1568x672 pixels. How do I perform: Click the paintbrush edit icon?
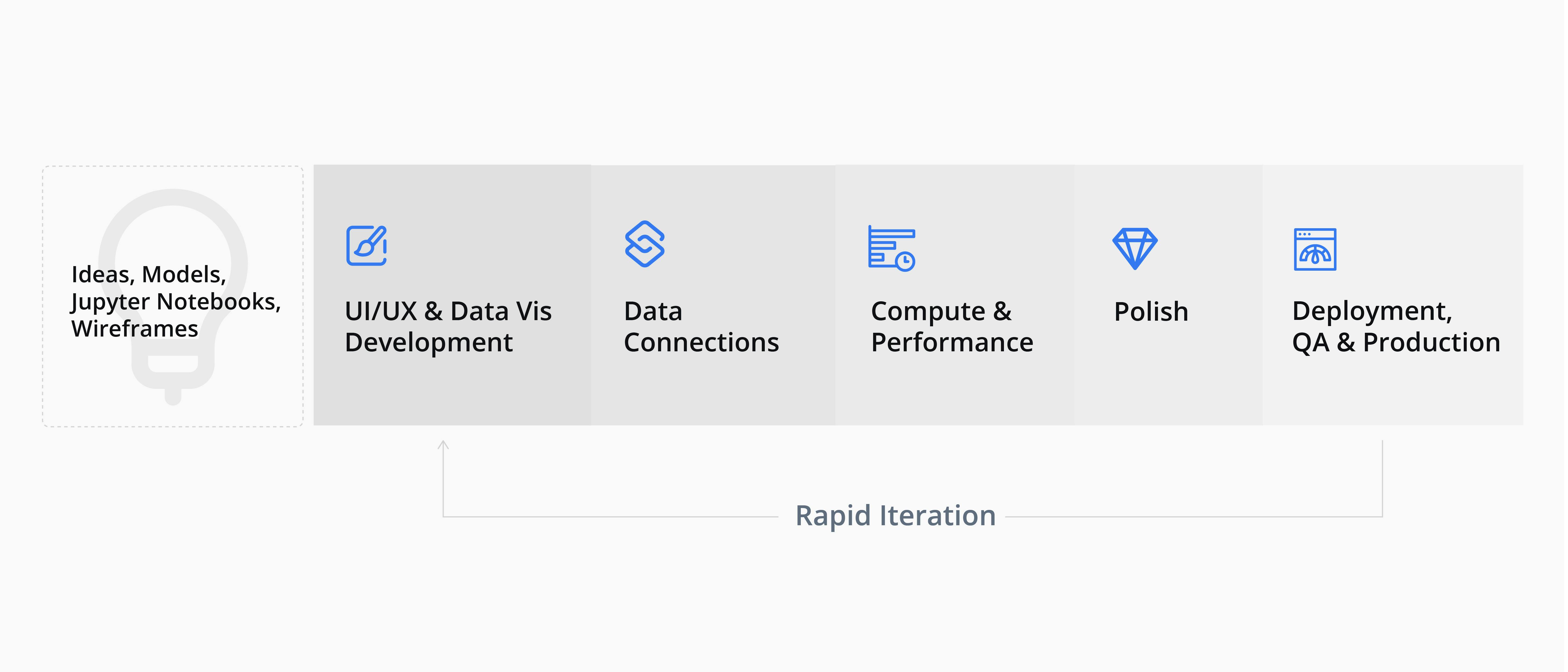[x=367, y=245]
